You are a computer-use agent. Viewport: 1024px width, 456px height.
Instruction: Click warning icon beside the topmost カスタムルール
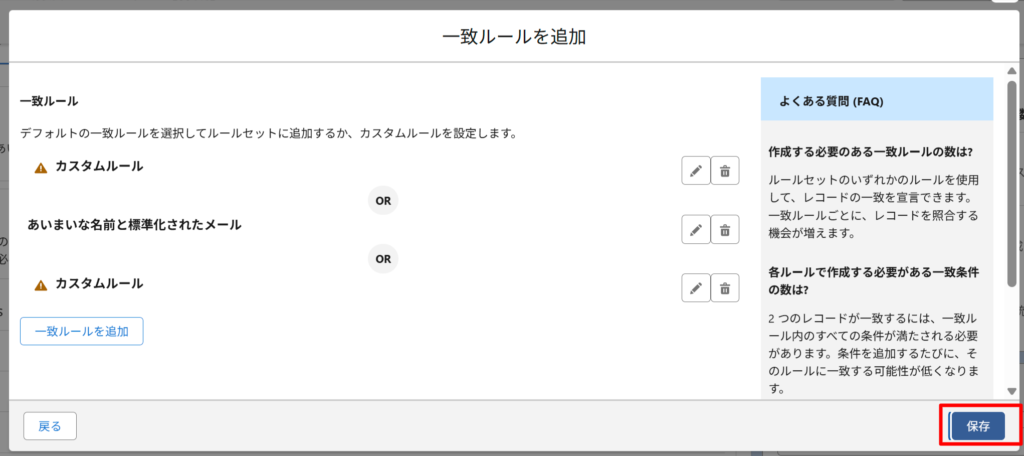[x=41, y=168]
